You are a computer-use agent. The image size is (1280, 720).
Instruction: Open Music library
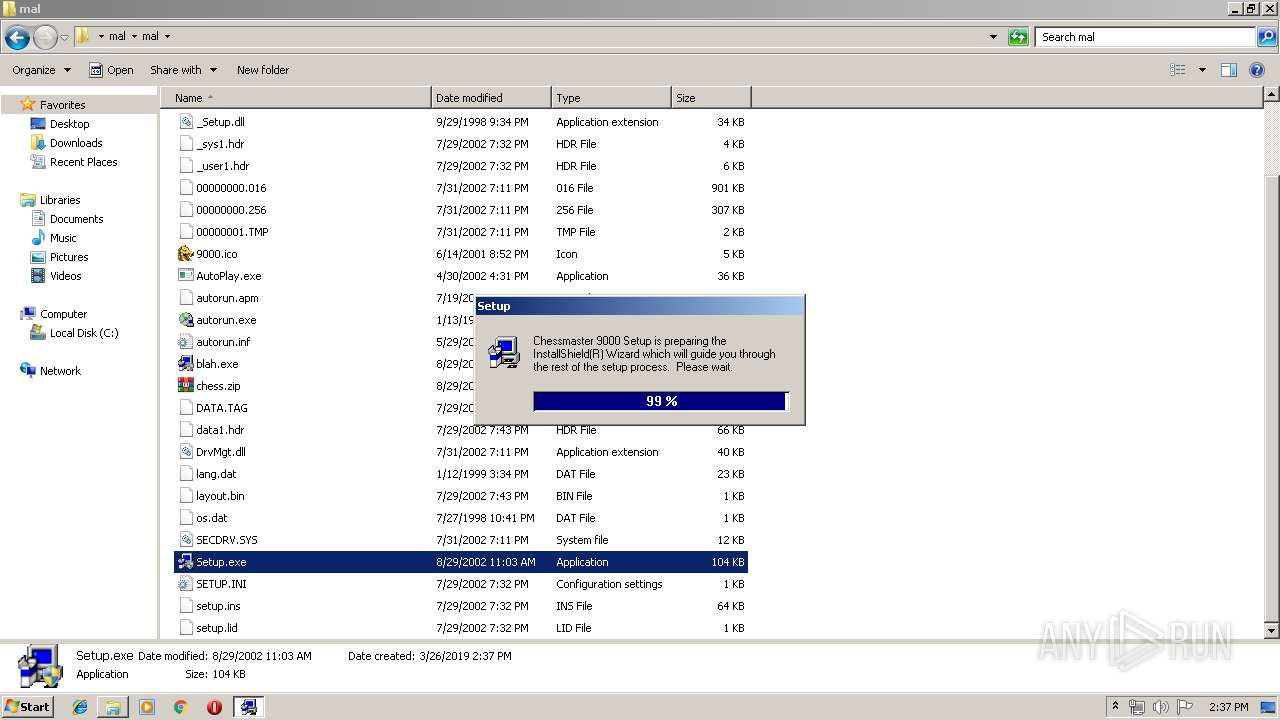click(x=63, y=238)
